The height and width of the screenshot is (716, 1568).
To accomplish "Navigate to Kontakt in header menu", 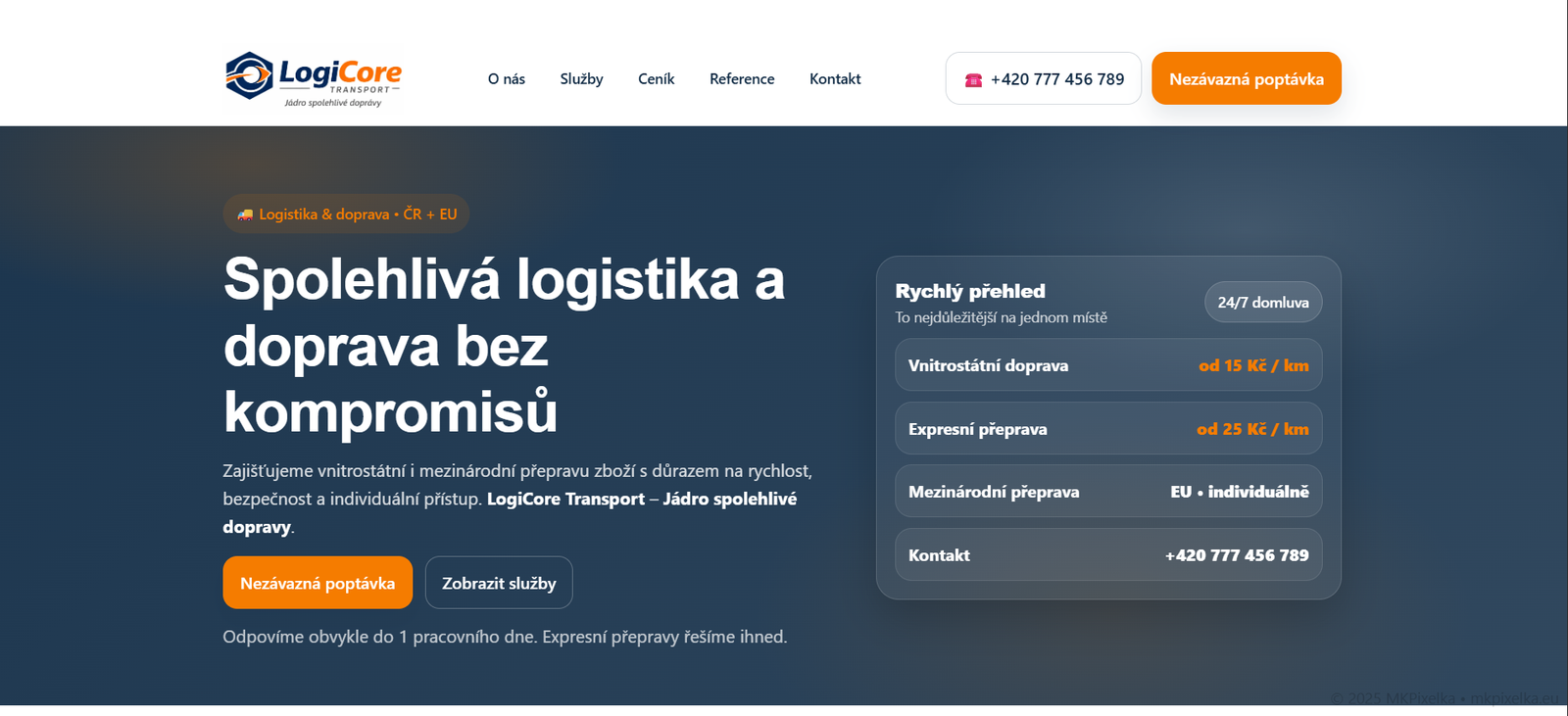I will coord(835,79).
